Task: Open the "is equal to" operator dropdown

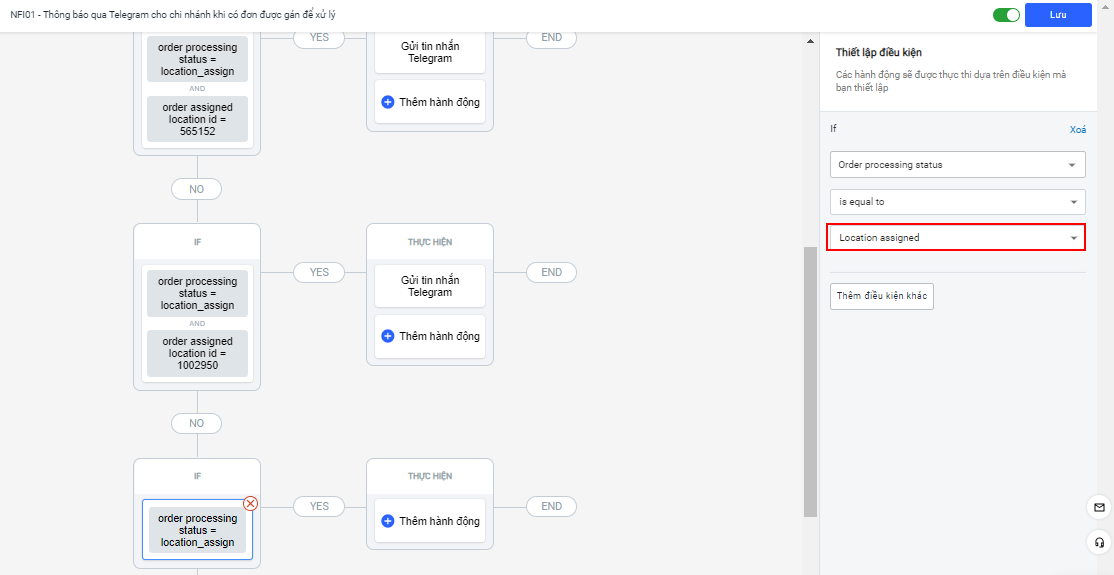Action: (957, 202)
